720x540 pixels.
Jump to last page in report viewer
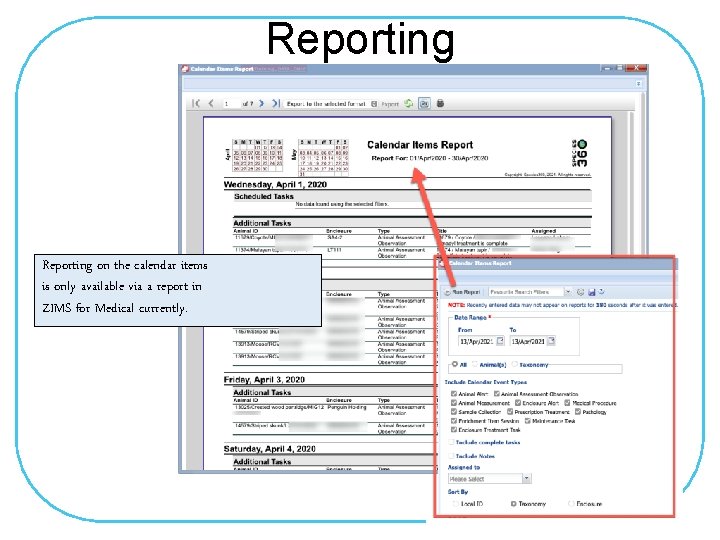point(276,104)
